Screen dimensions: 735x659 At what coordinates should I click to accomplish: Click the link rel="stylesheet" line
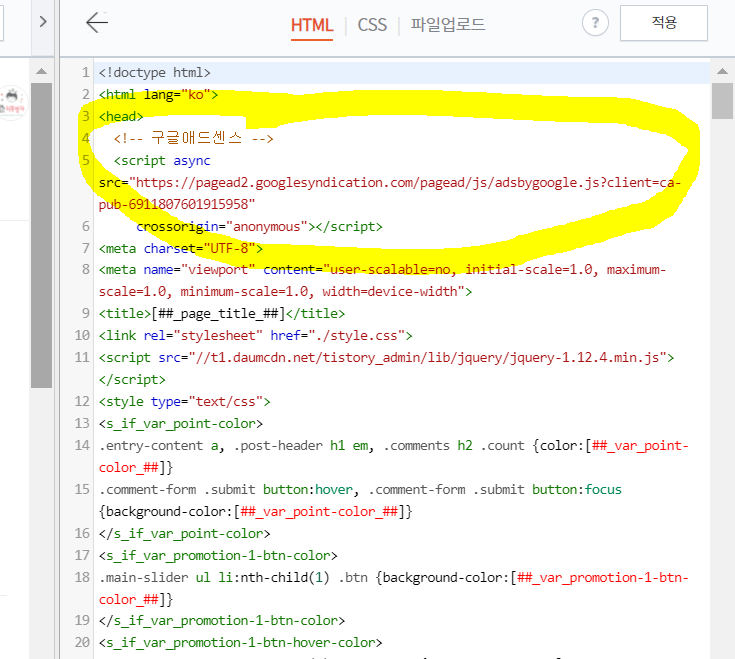click(255, 336)
